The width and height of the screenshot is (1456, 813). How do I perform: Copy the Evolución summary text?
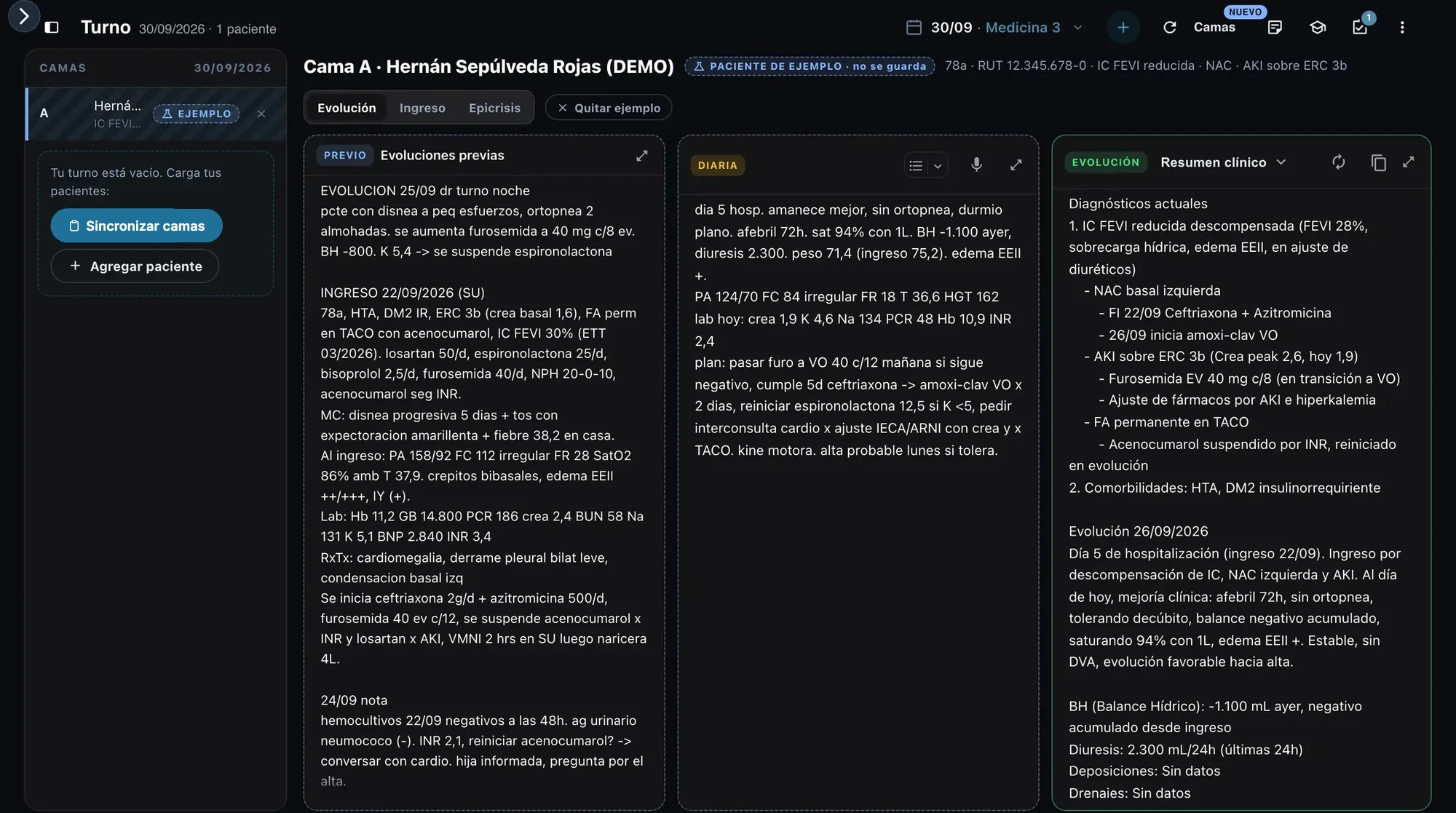(x=1378, y=162)
